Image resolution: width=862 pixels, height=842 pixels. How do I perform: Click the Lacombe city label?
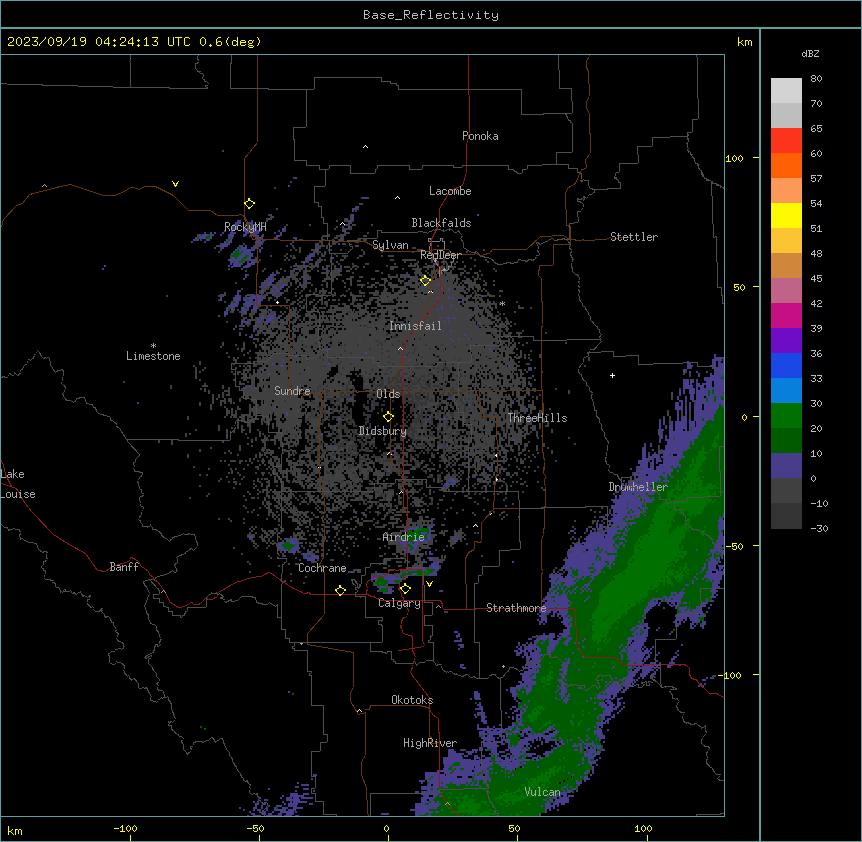(x=450, y=191)
